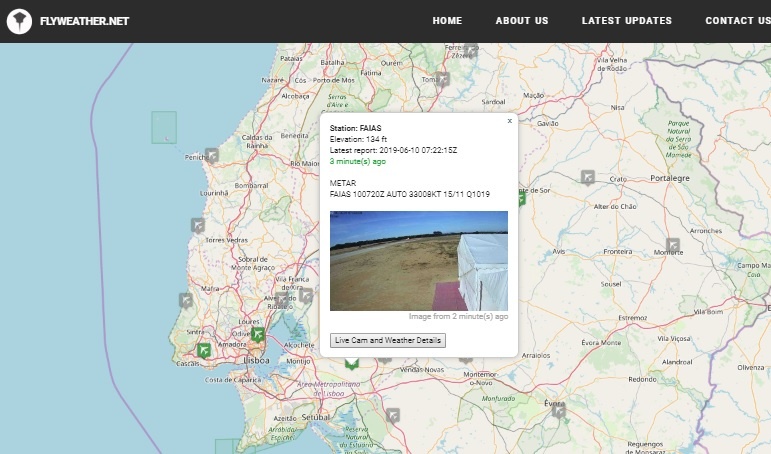Select gray airfield marker right of Vila Franca
Viewport: 771px width, 454px height.
306,295
